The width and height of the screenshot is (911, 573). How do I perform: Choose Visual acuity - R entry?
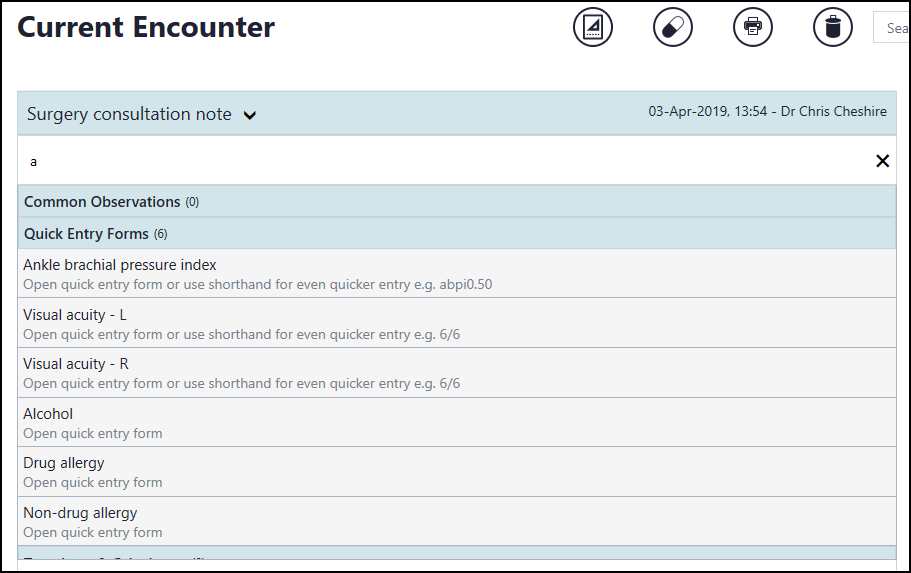tap(76, 364)
